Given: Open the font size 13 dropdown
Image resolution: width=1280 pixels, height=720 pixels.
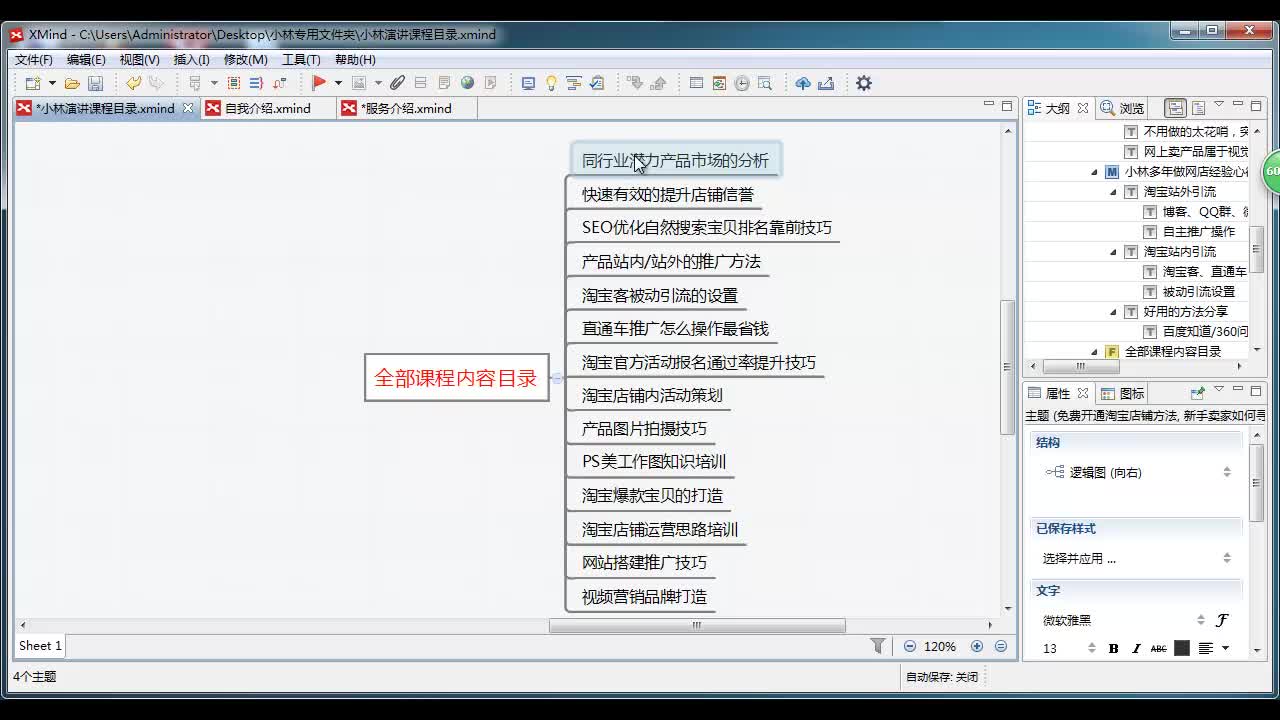Looking at the screenshot, I should [1091, 648].
